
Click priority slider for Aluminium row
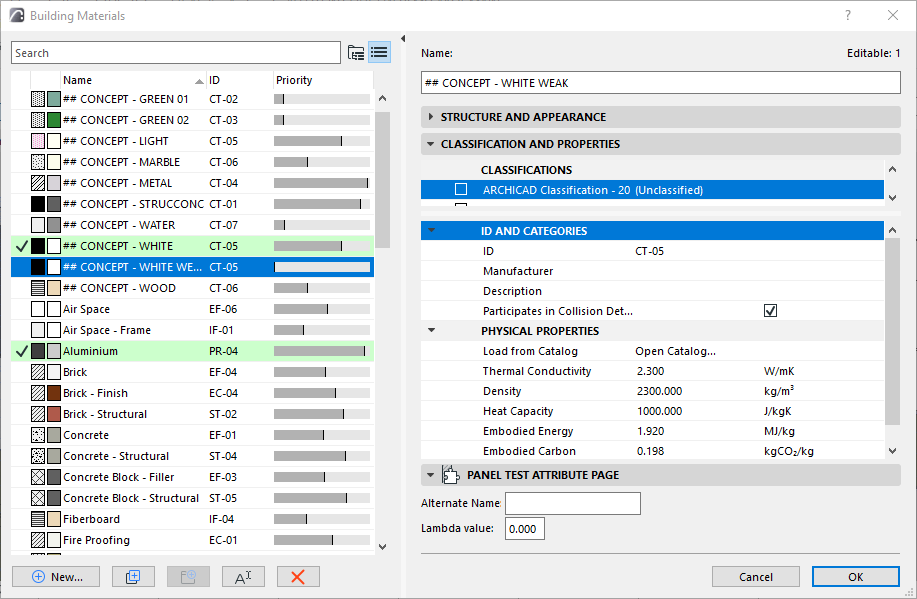[322, 351]
